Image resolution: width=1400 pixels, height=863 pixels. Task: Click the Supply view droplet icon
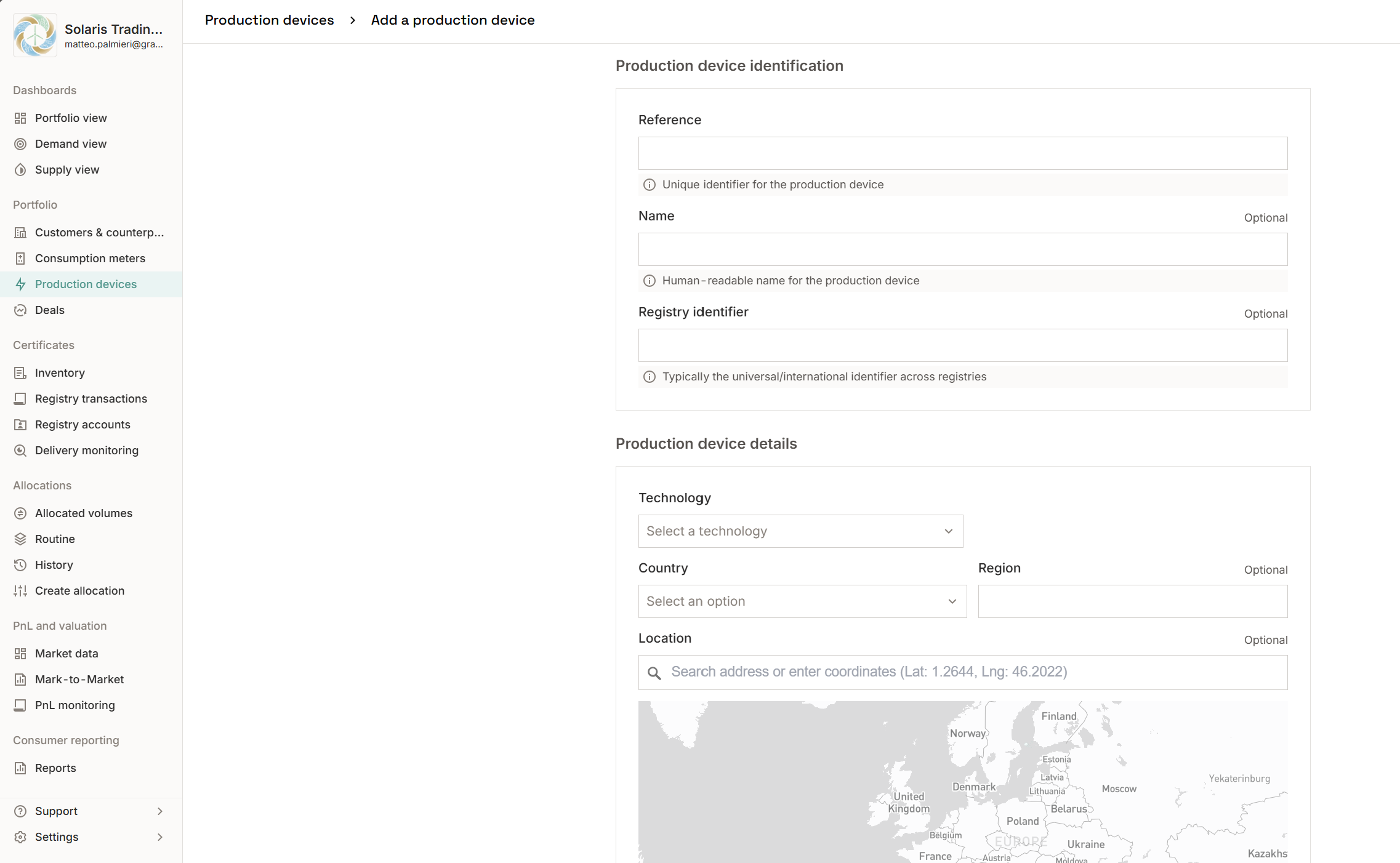click(20, 170)
